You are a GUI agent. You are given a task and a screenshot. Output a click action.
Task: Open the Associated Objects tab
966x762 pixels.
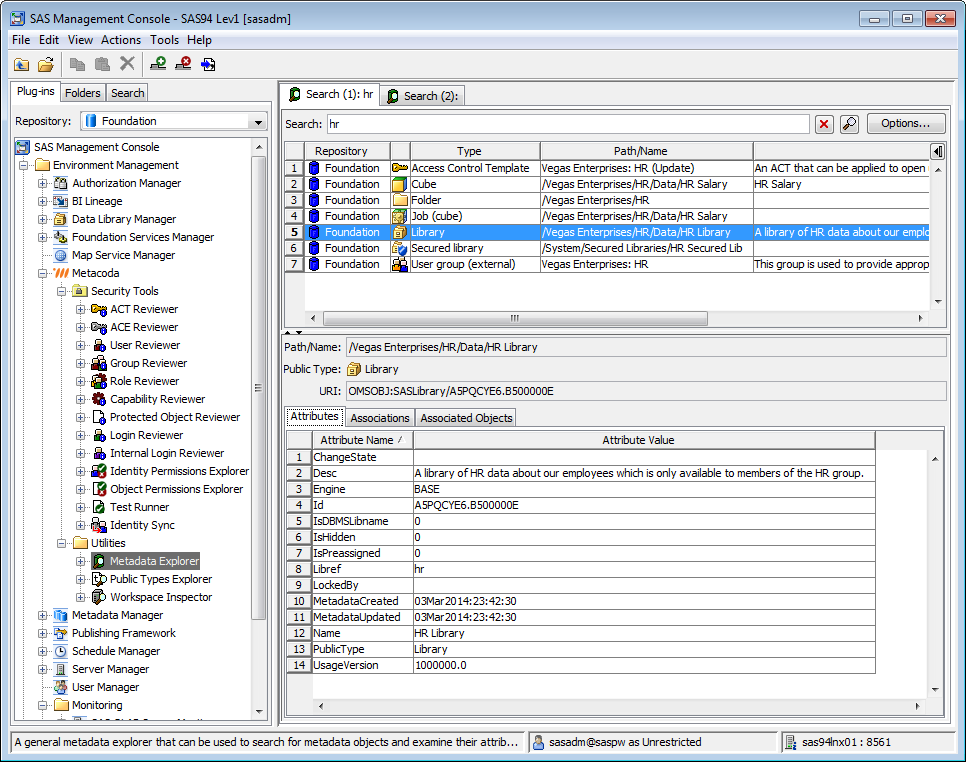pyautogui.click(x=466, y=418)
